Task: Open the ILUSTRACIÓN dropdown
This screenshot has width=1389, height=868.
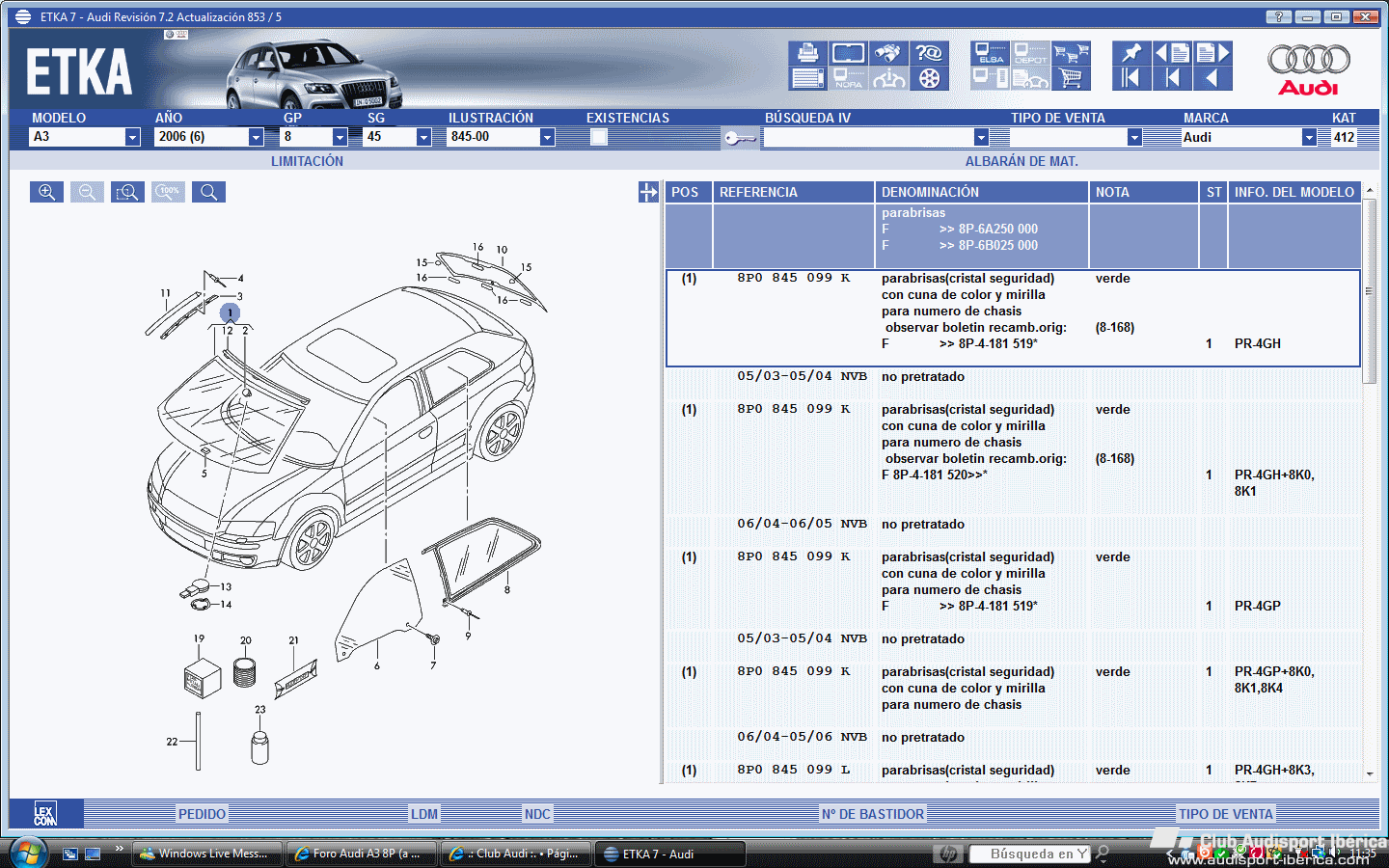Action: [547, 137]
